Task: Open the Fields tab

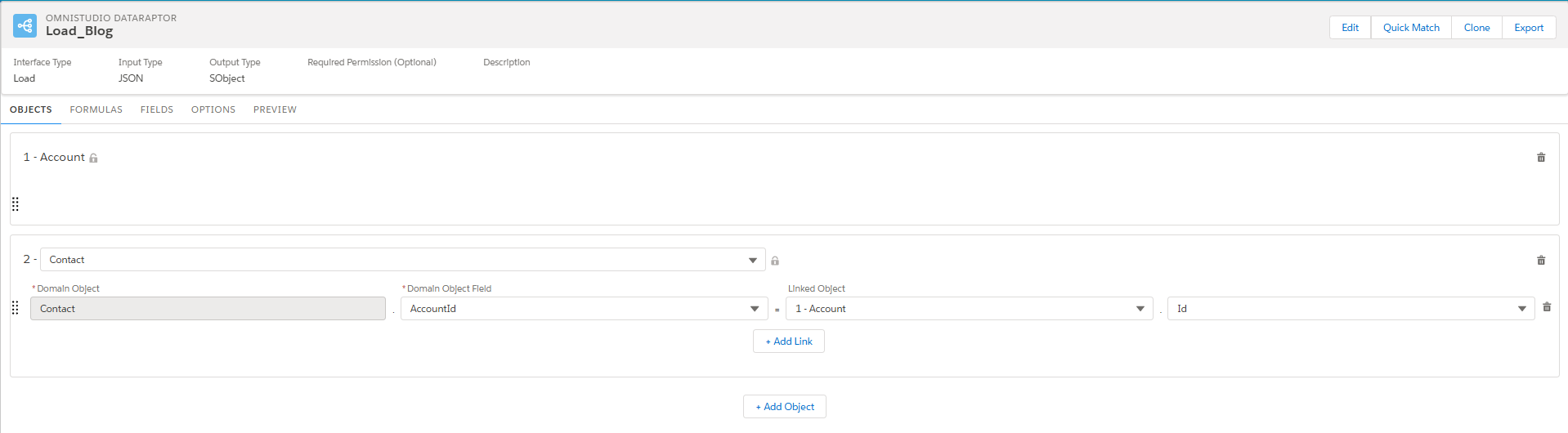Action: point(157,109)
